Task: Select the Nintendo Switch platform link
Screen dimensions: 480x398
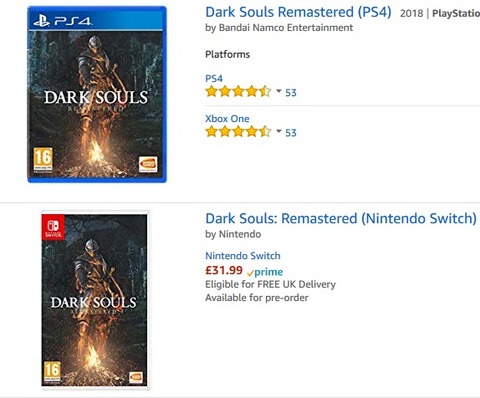Action: click(243, 256)
